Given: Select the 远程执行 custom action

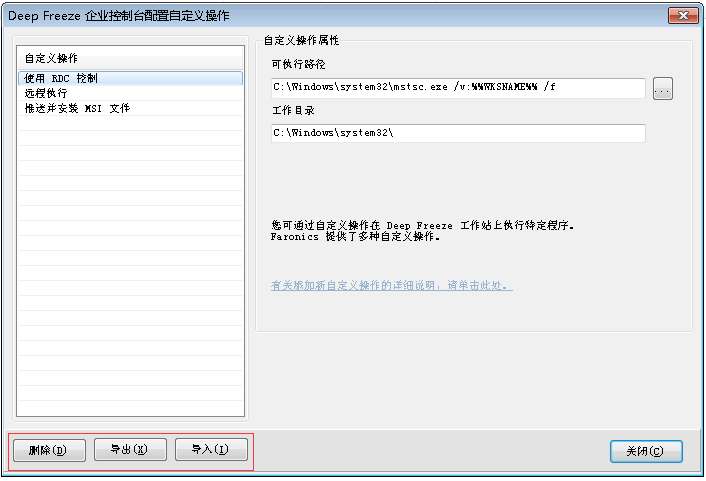Looking at the screenshot, I should tap(47, 93).
